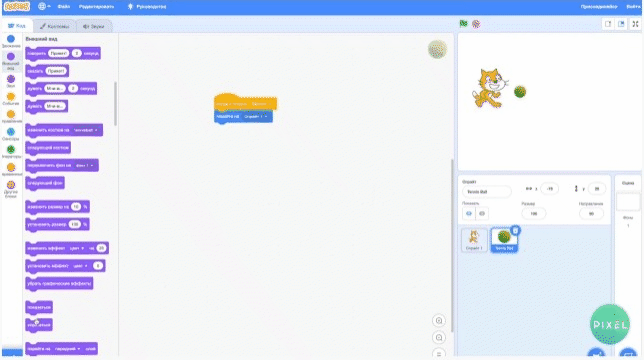Screen dimensions: 644x360
Task: Click the block palette vertical scrollbar
Action: [x=115, y=104]
